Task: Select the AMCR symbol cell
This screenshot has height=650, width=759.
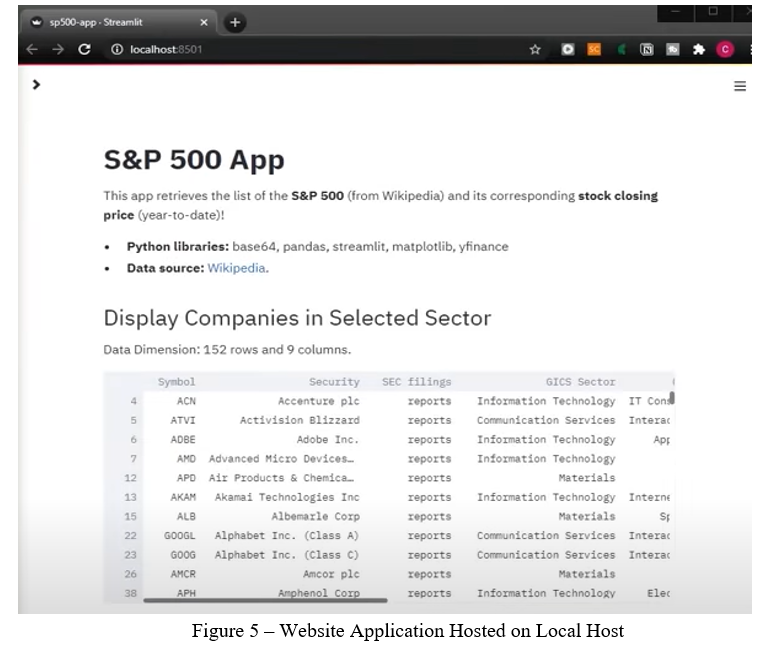Action: [183, 574]
